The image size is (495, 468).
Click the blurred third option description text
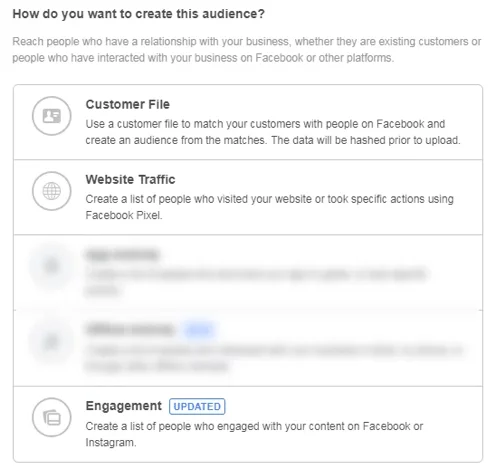tap(256, 282)
